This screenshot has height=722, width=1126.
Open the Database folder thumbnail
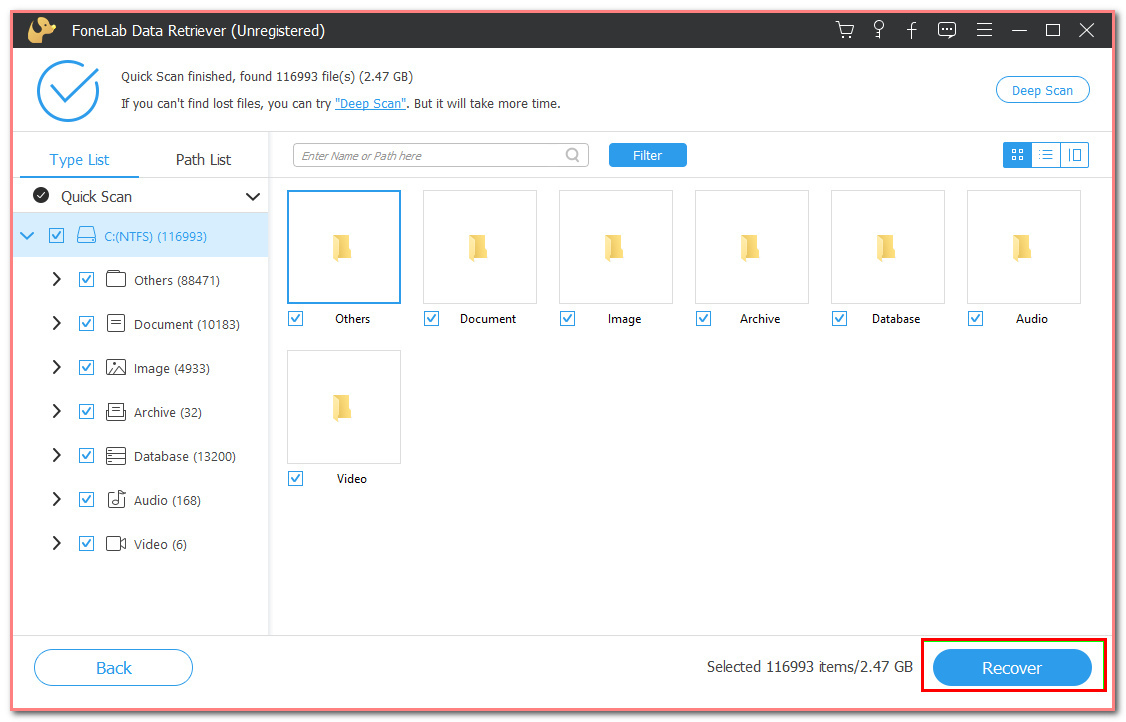point(888,246)
